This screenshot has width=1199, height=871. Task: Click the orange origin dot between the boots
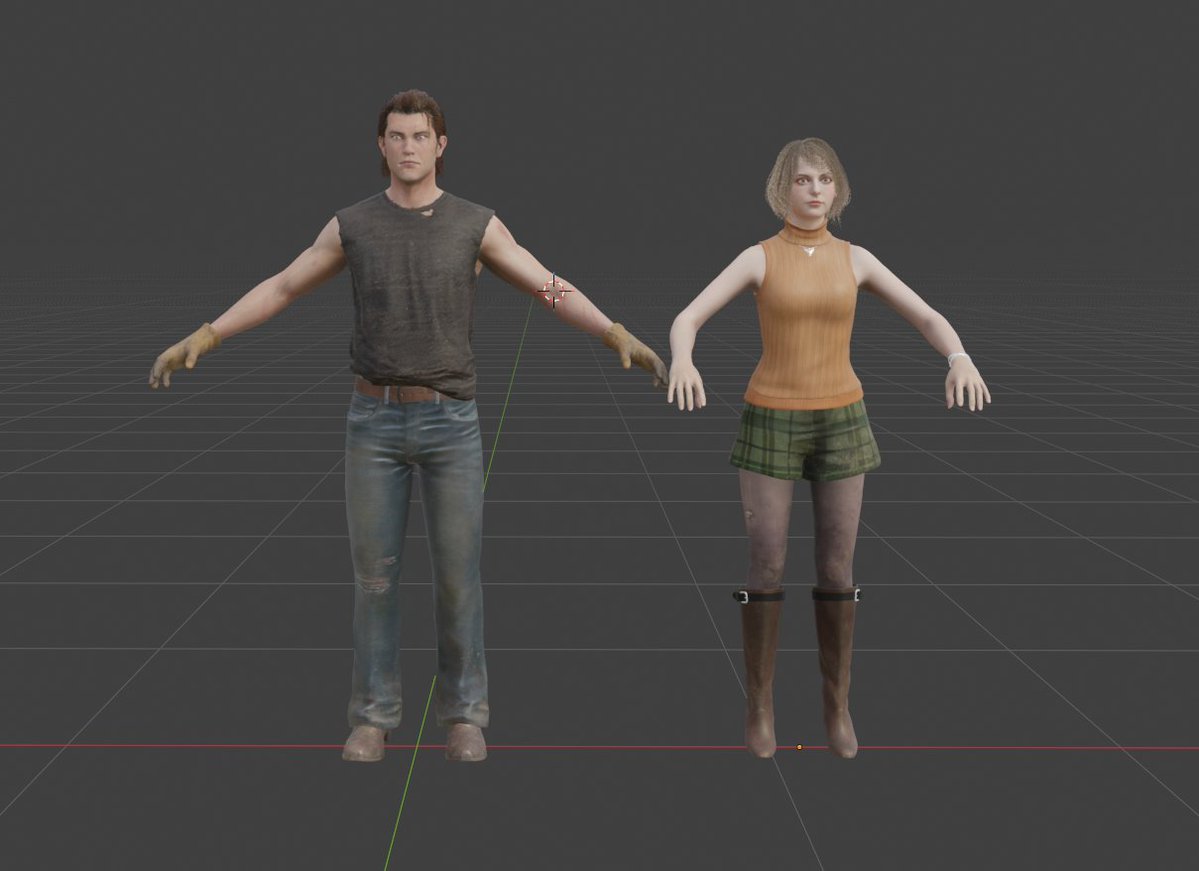[800, 747]
